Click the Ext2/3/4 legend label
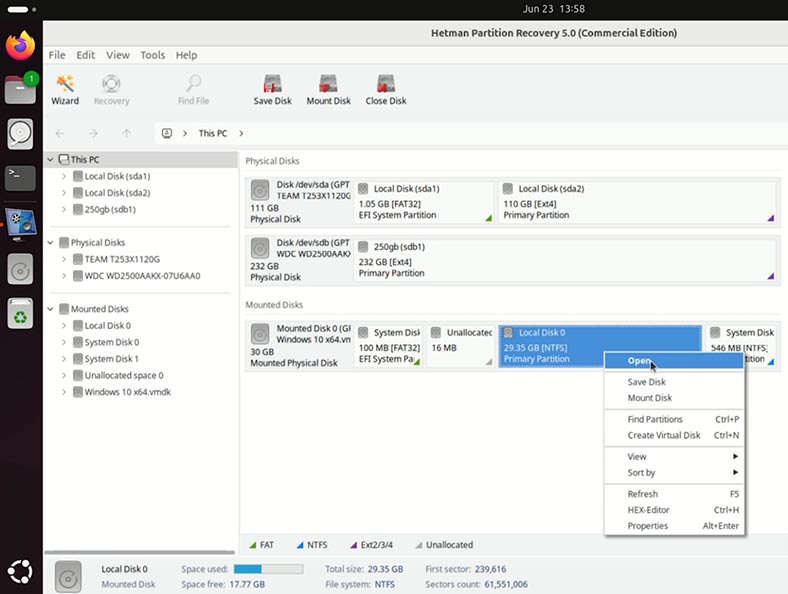The image size is (788, 594). pyautogui.click(x=376, y=545)
